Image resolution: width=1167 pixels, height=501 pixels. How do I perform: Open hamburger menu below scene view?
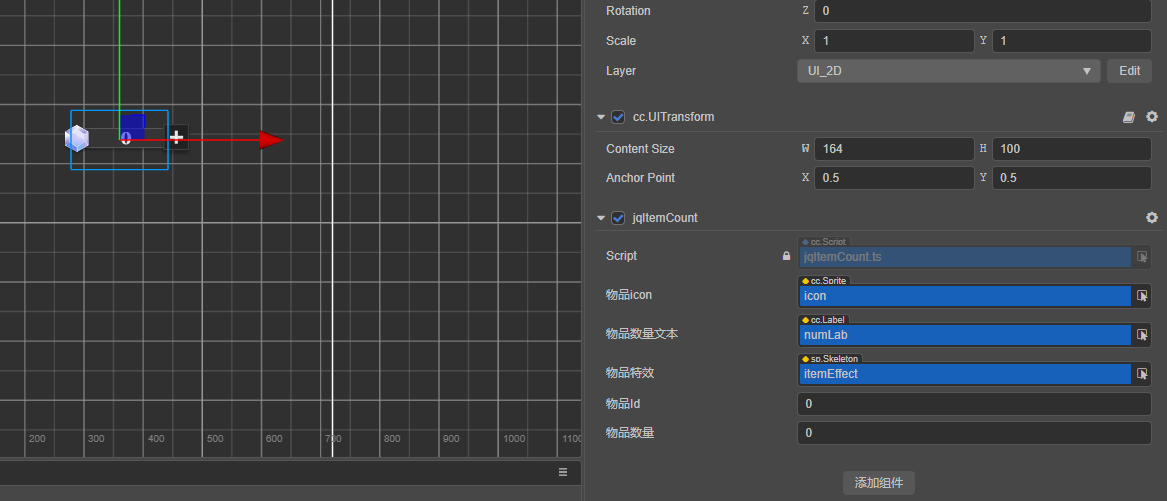point(563,472)
